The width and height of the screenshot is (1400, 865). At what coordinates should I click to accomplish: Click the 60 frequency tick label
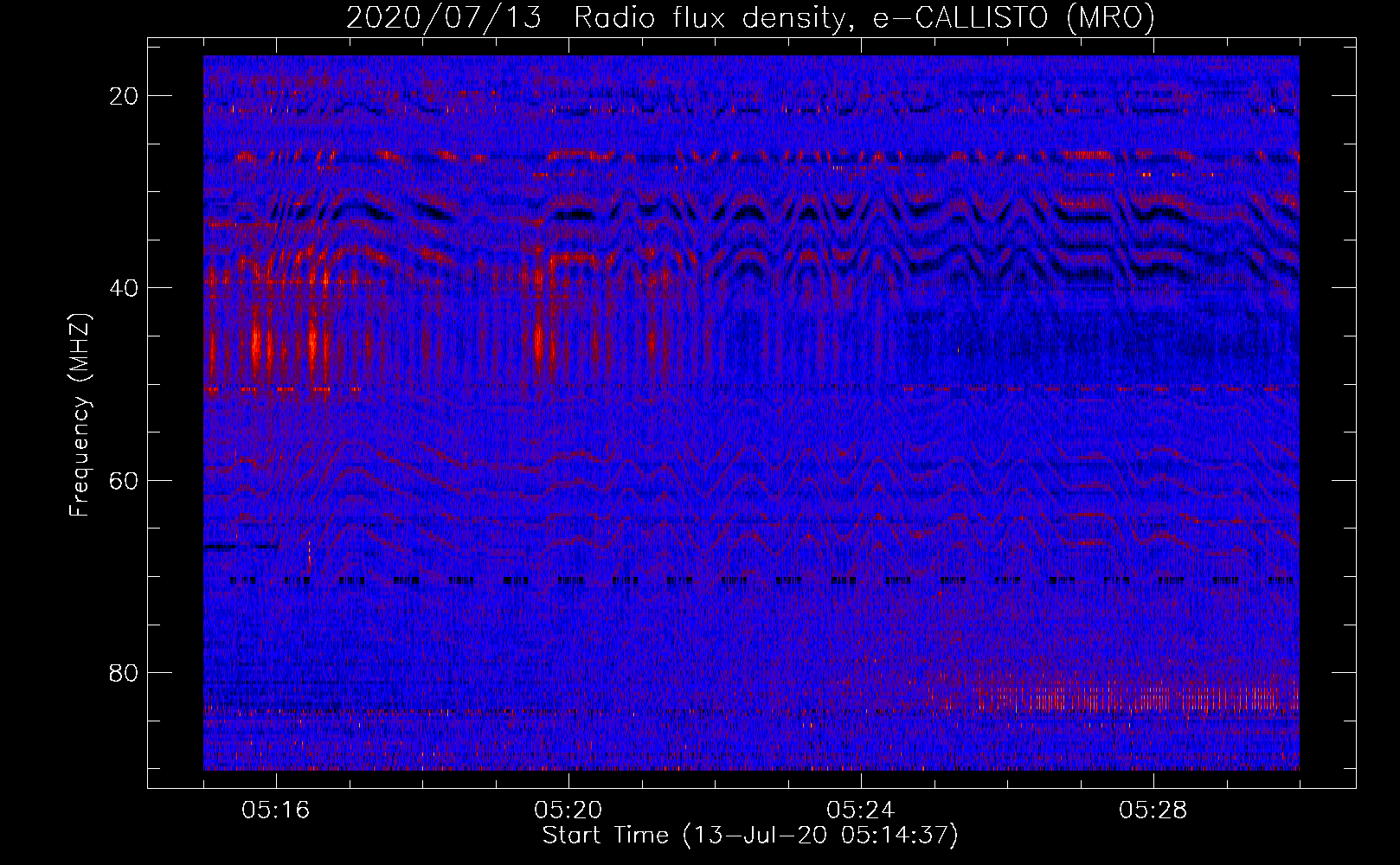coord(125,481)
